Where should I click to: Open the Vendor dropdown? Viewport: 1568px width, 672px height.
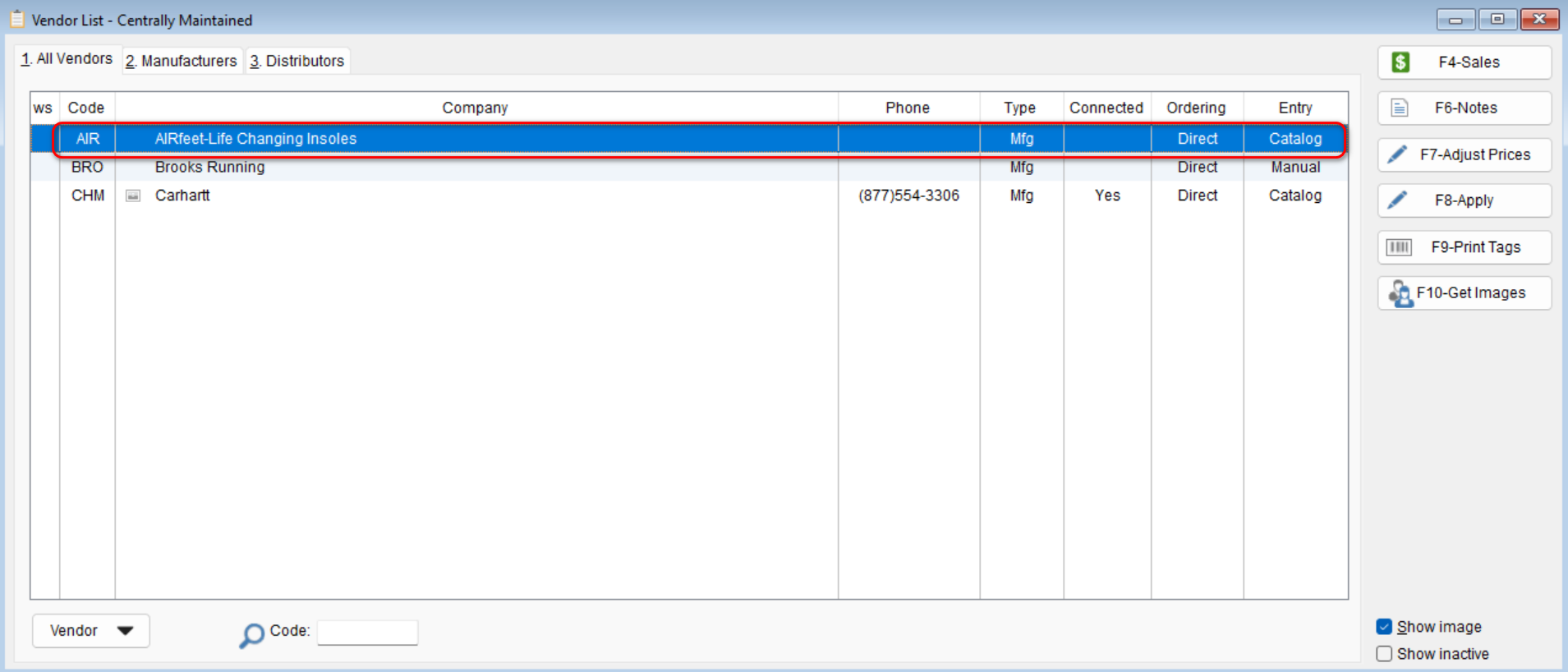coord(91,631)
